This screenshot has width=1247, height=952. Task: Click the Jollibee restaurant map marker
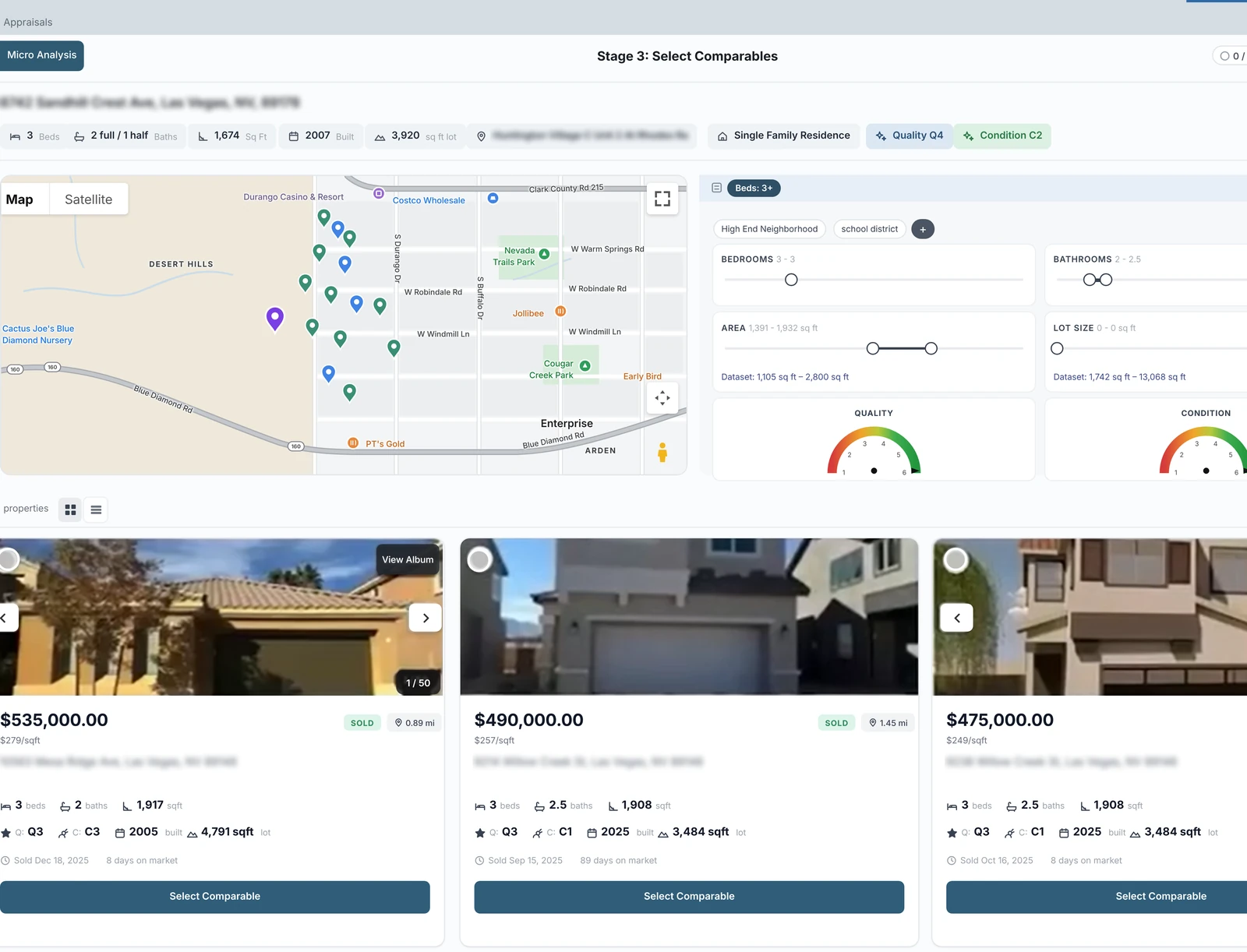point(560,312)
